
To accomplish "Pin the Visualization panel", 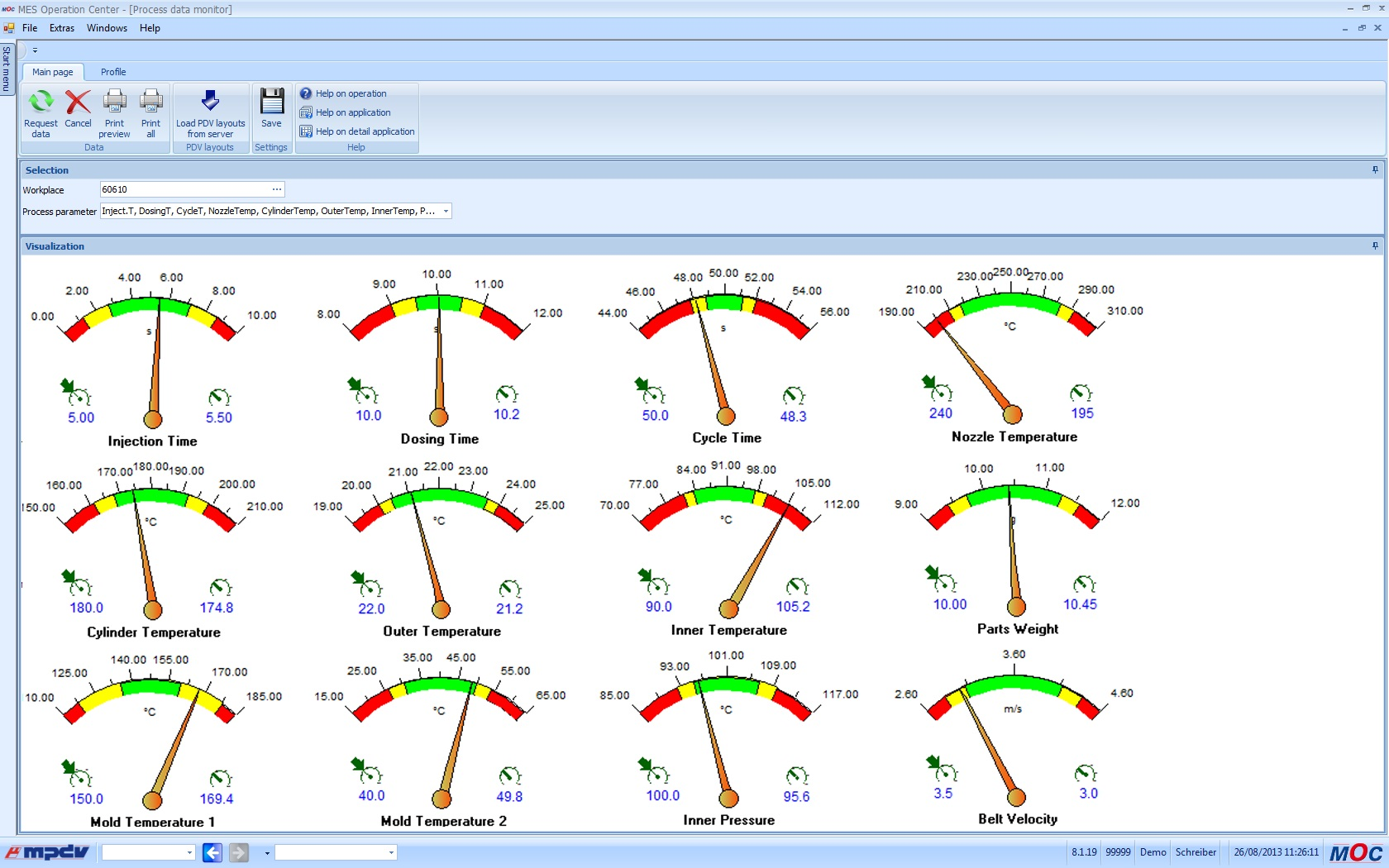I will (x=1375, y=246).
